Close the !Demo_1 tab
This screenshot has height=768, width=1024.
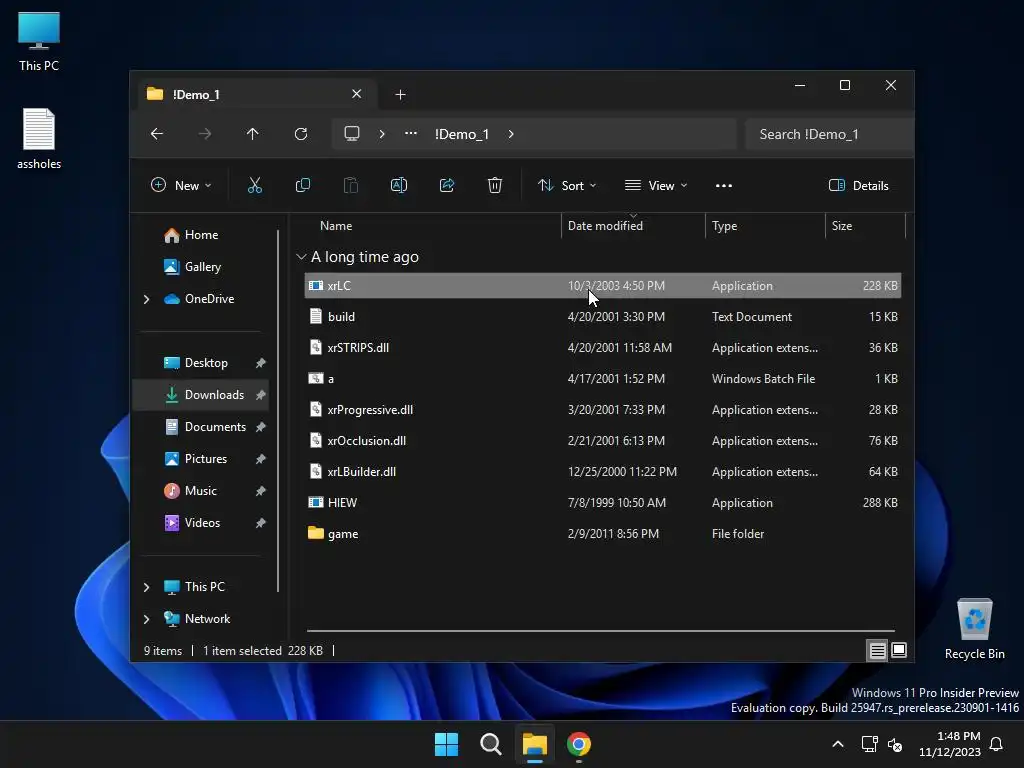(x=357, y=94)
